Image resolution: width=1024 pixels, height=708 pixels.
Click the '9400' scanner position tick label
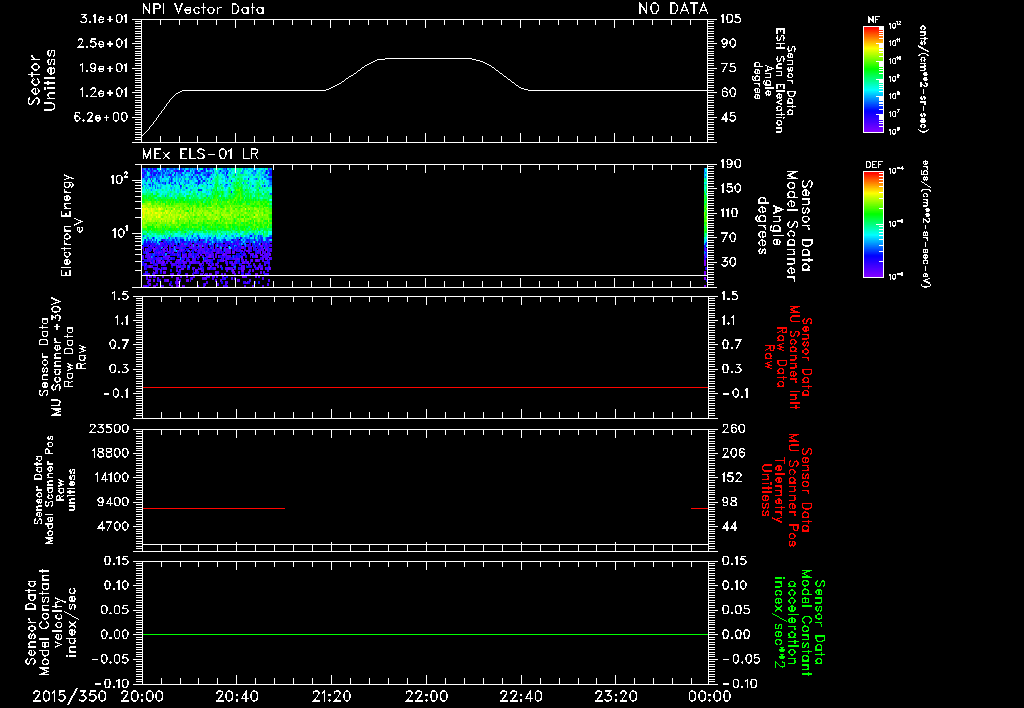(x=112, y=502)
